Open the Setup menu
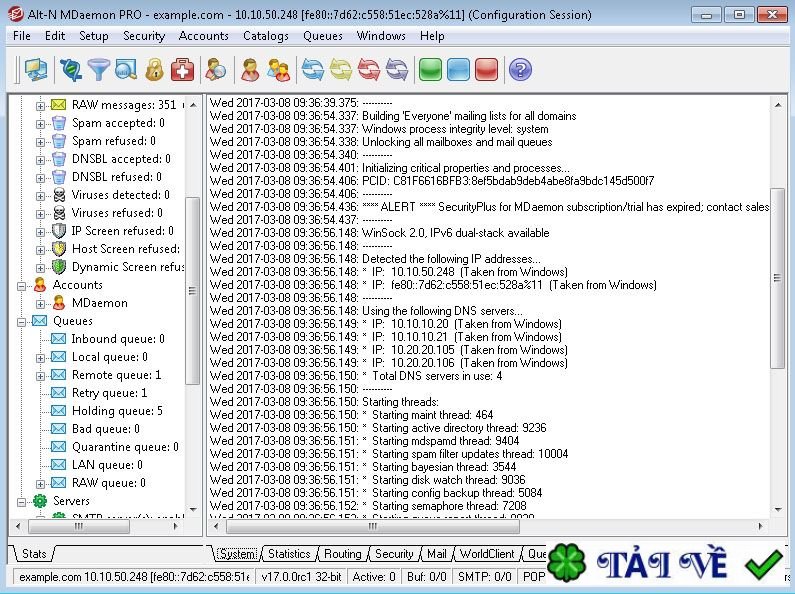 (94, 36)
